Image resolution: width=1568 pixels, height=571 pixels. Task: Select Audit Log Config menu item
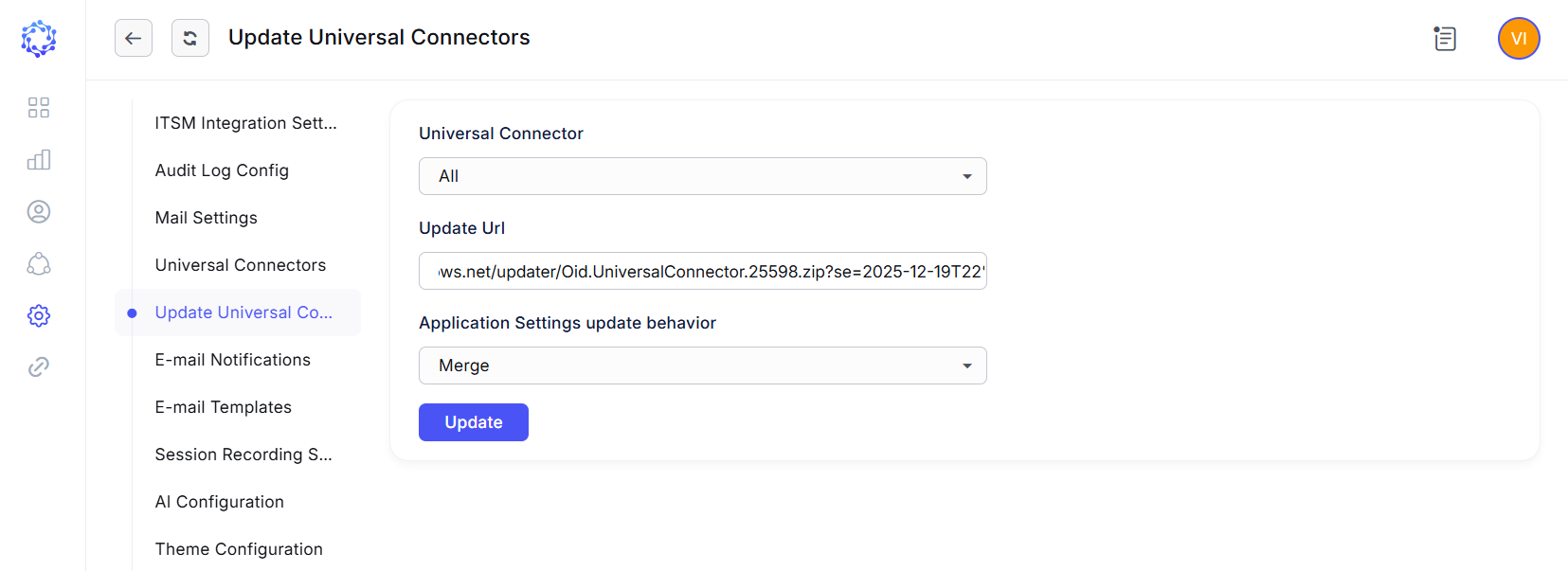(222, 170)
